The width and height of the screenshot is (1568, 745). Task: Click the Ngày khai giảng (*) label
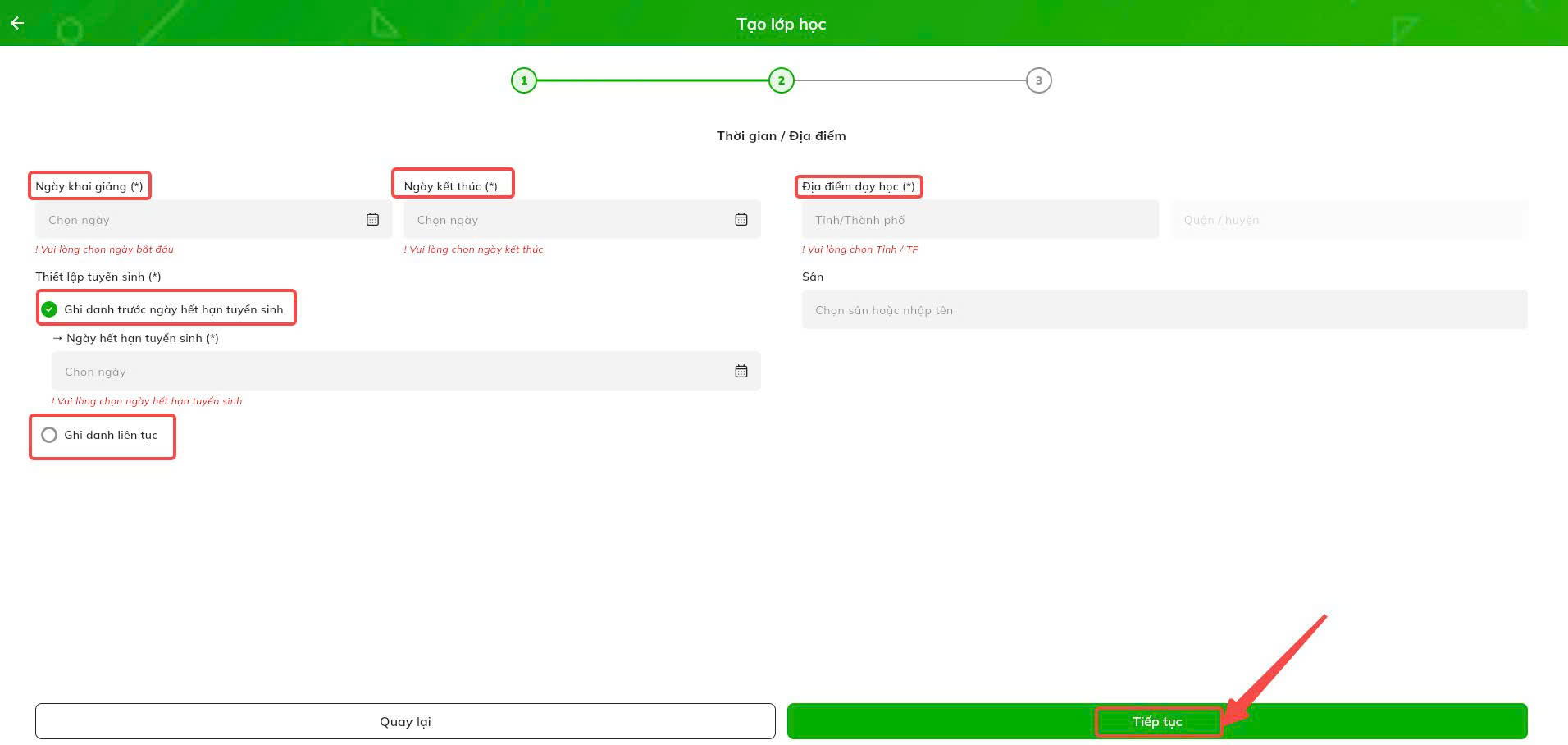click(89, 186)
